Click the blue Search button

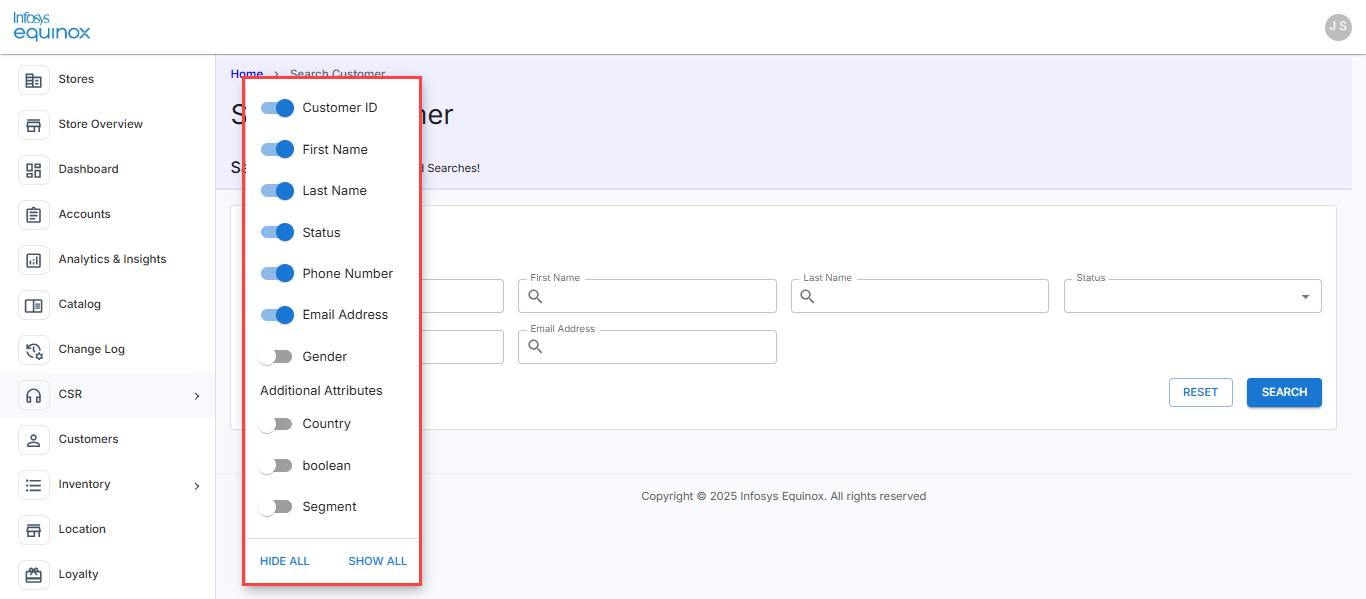pos(1284,393)
